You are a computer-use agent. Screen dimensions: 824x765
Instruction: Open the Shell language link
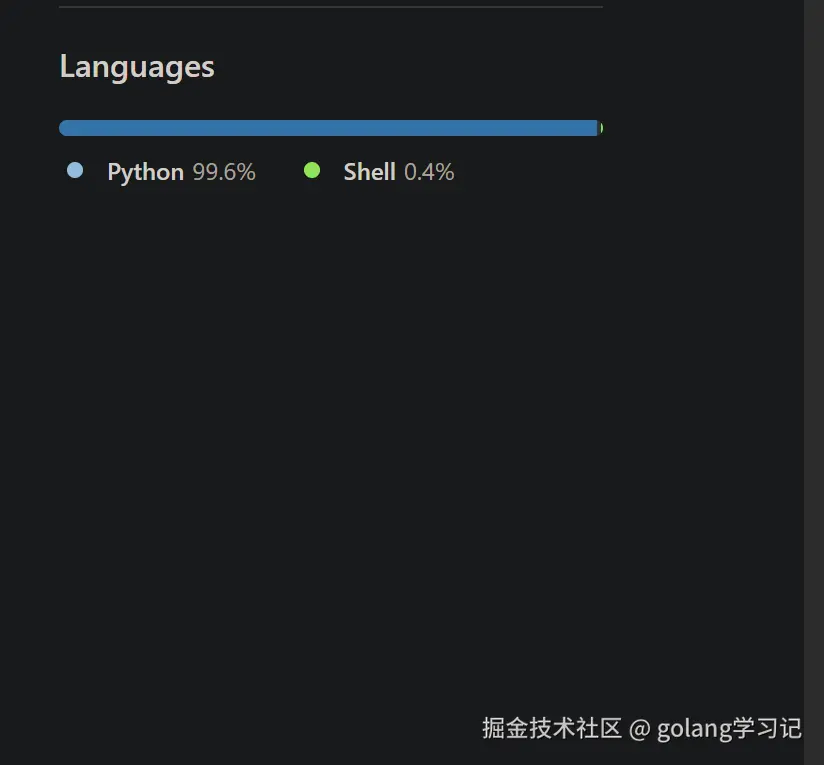pyautogui.click(x=369, y=172)
